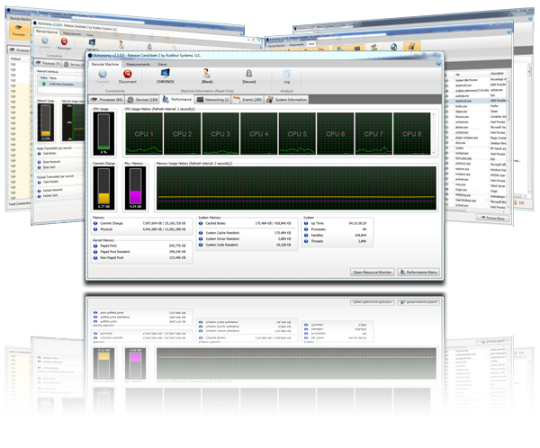Click the Performance Menu button
The image size is (540, 448).
click(418, 272)
